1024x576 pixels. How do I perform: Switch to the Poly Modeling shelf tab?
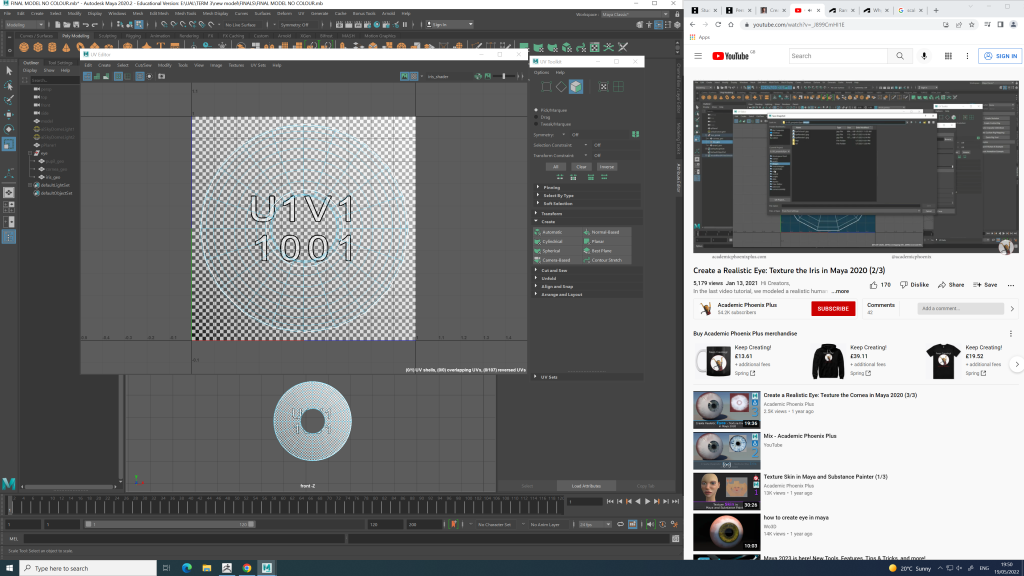point(75,36)
